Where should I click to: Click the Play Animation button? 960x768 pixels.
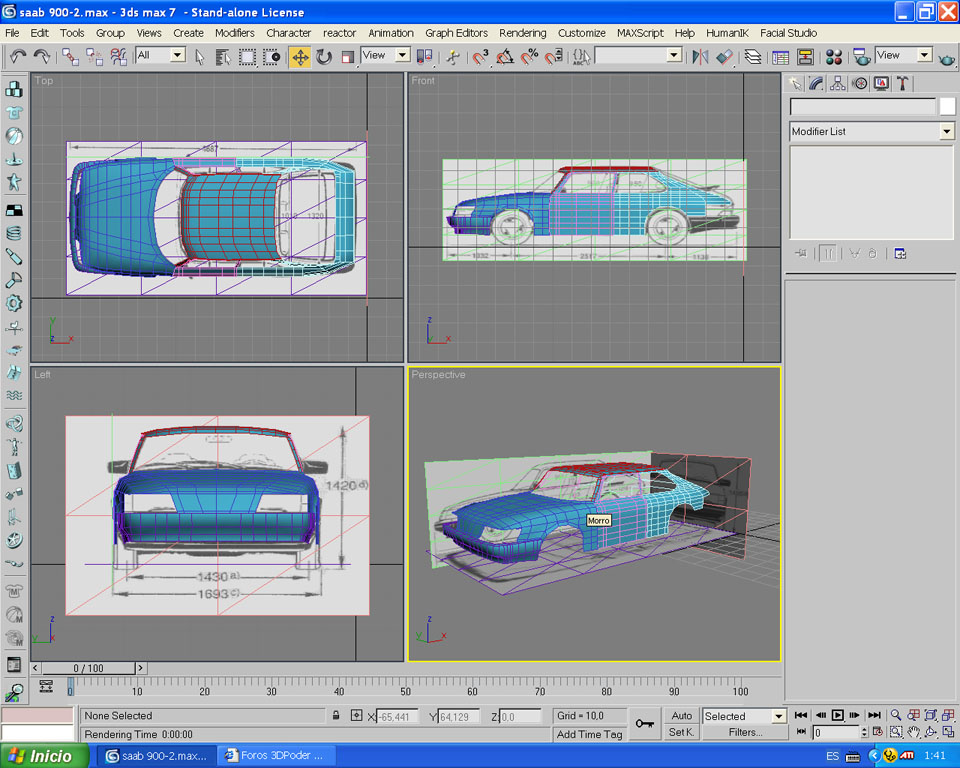pyautogui.click(x=838, y=715)
